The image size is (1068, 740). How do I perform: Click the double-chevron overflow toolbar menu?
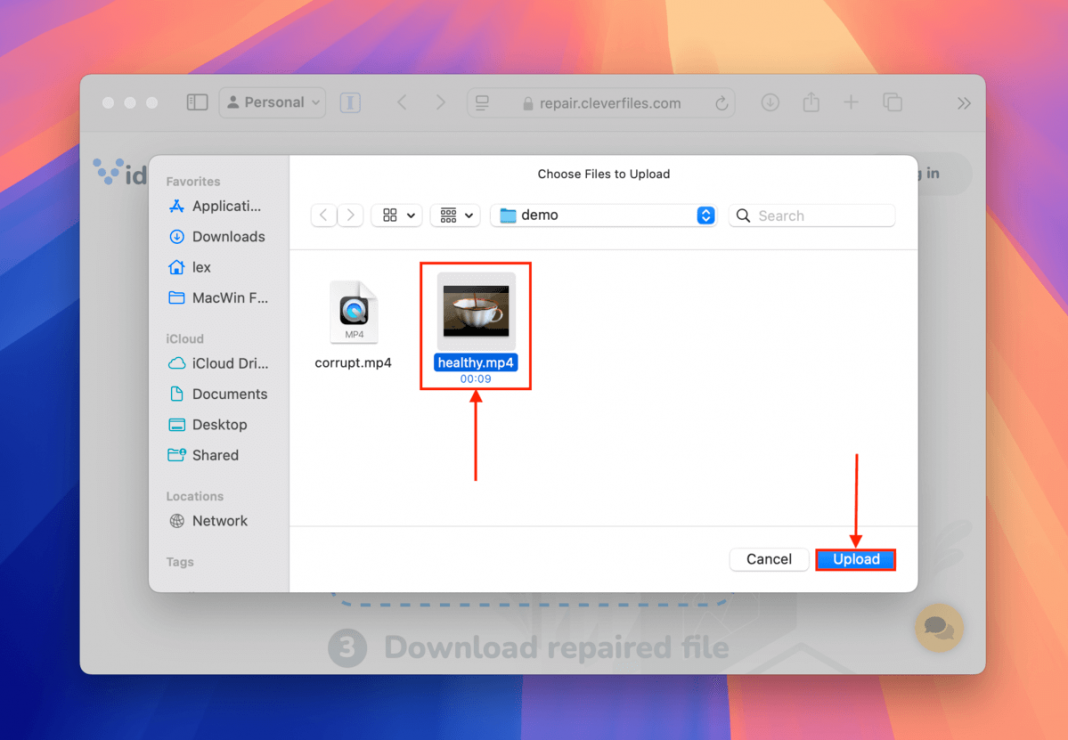point(963,102)
